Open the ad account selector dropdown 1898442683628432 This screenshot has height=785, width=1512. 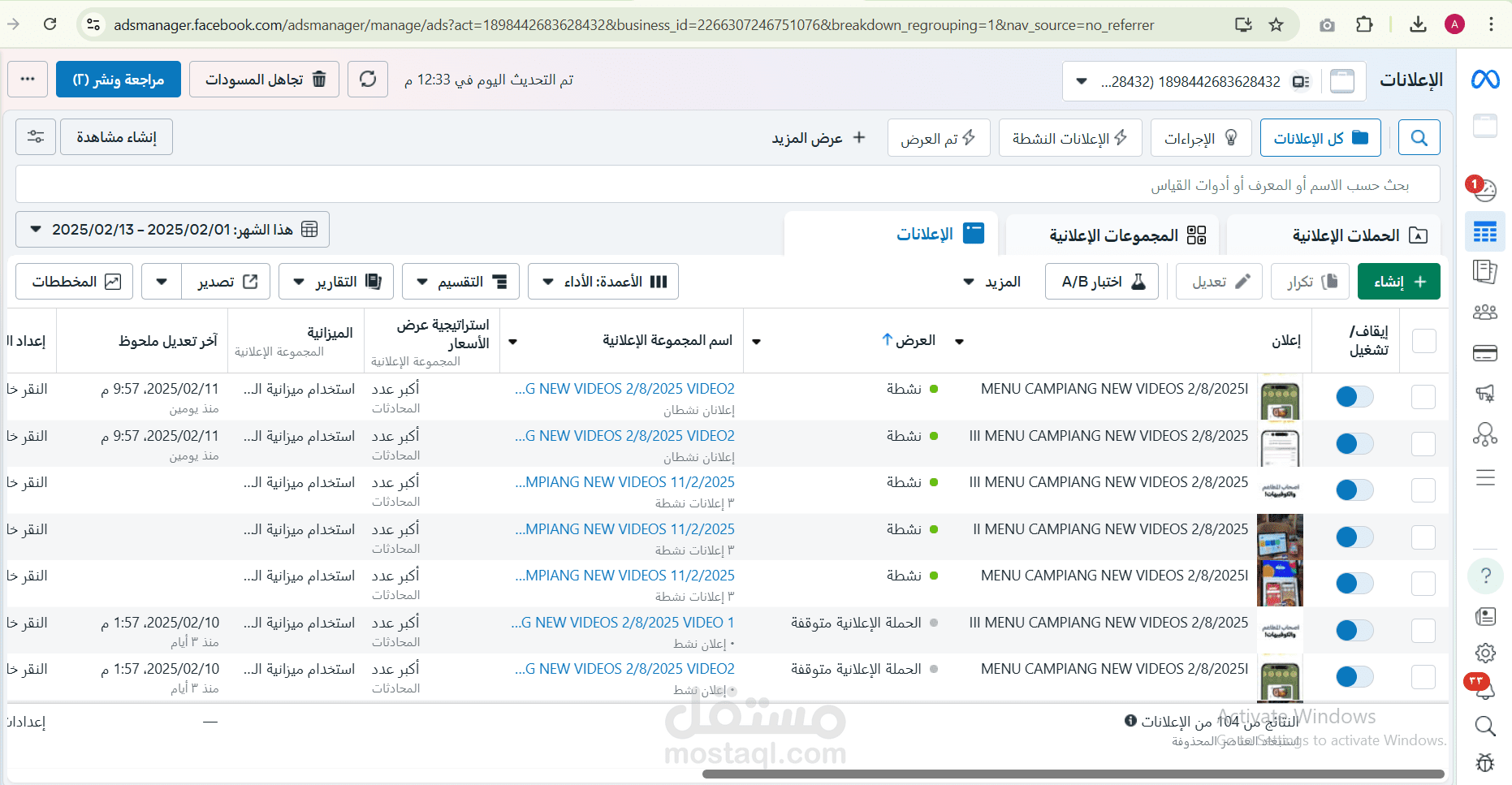[x=1214, y=81]
